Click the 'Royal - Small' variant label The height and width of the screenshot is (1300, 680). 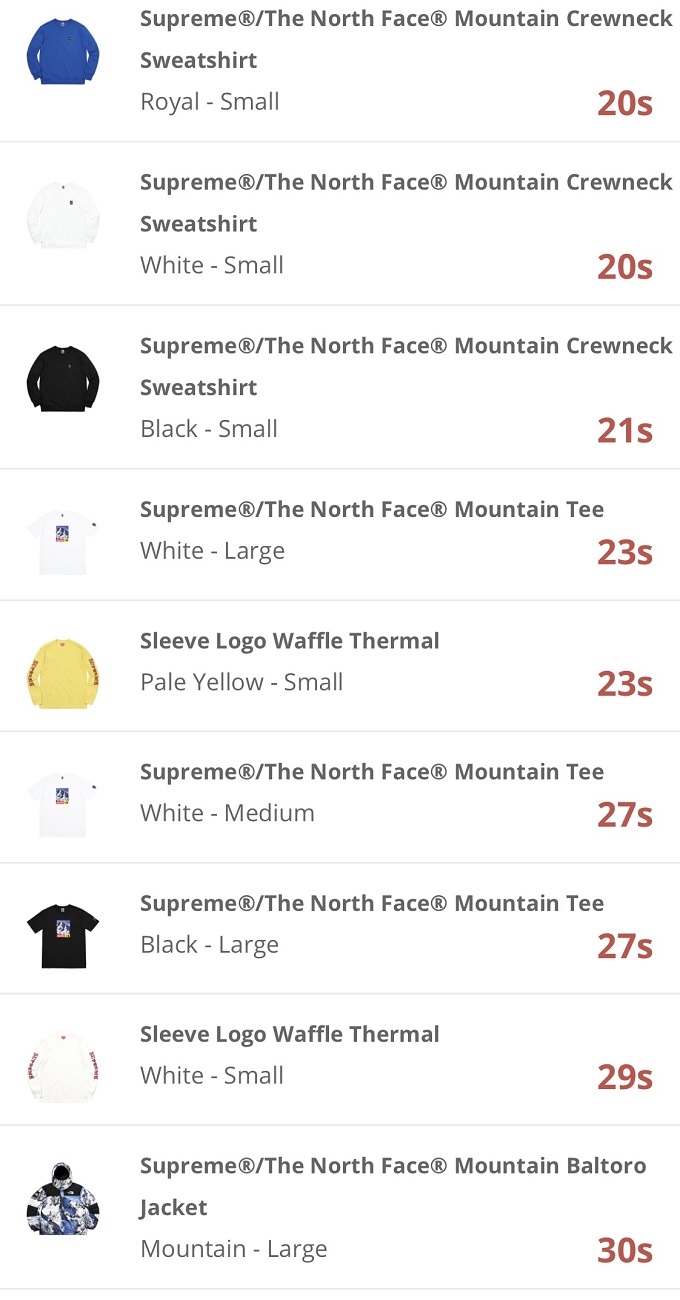coord(210,102)
